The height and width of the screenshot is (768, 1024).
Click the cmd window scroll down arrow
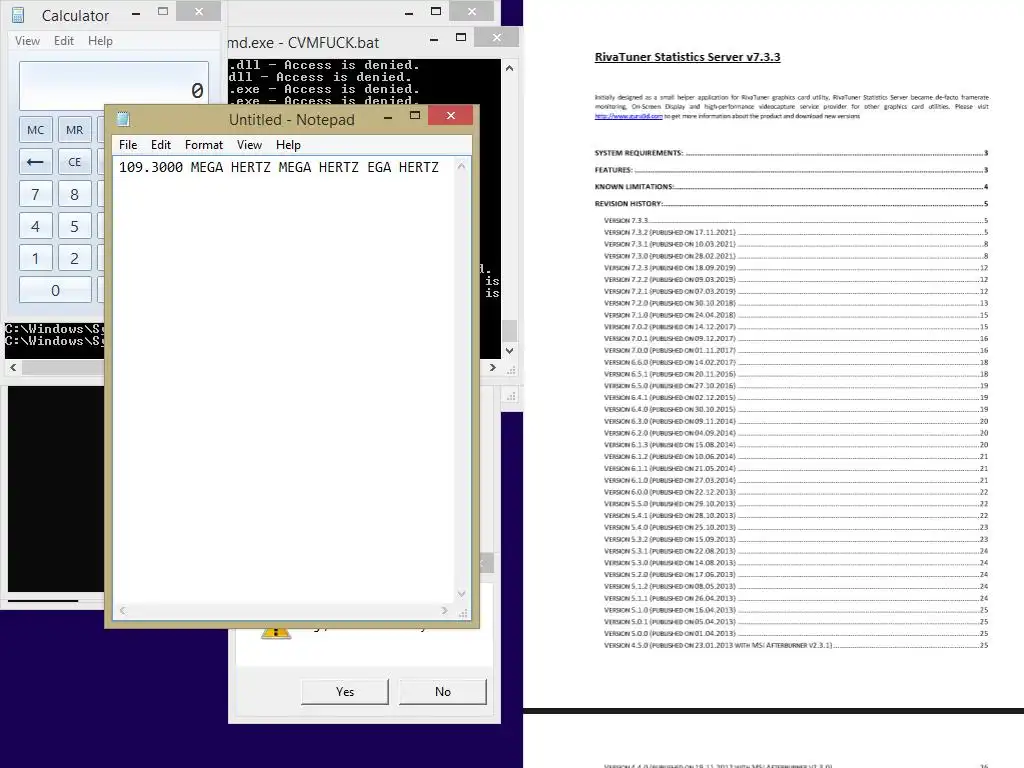[509, 351]
